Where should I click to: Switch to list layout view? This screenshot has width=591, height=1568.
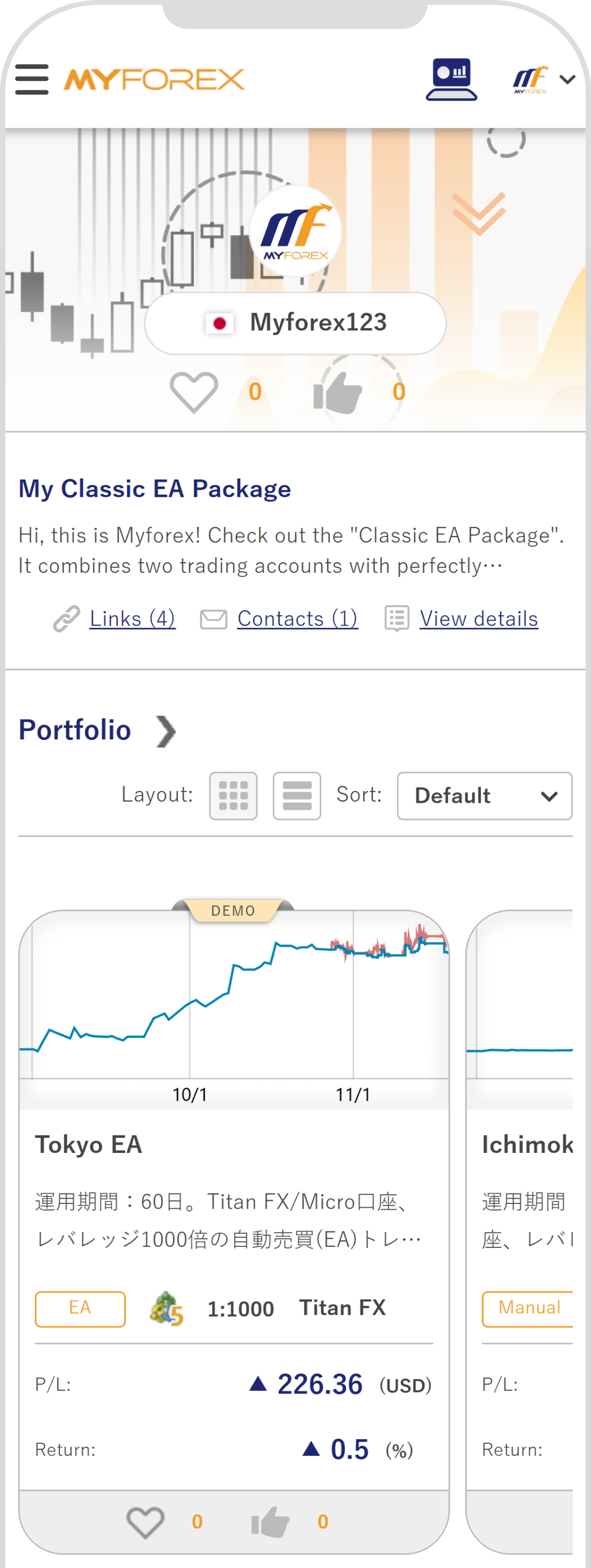pyautogui.click(x=297, y=796)
